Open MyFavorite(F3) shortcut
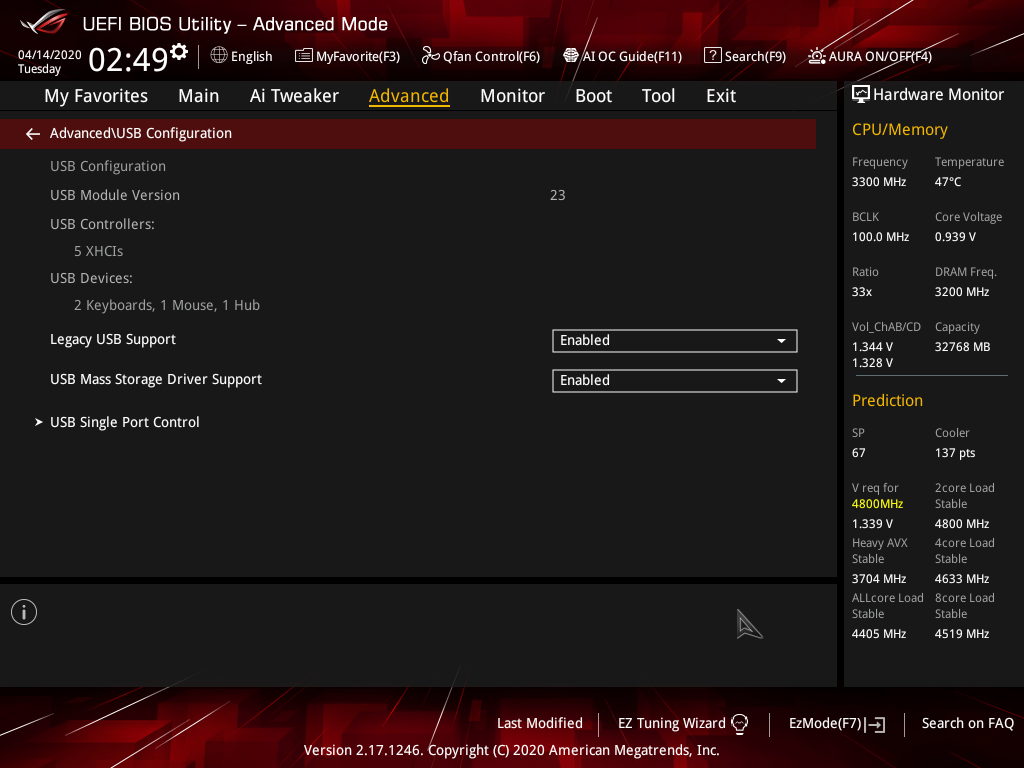The image size is (1024, 768). [x=347, y=56]
